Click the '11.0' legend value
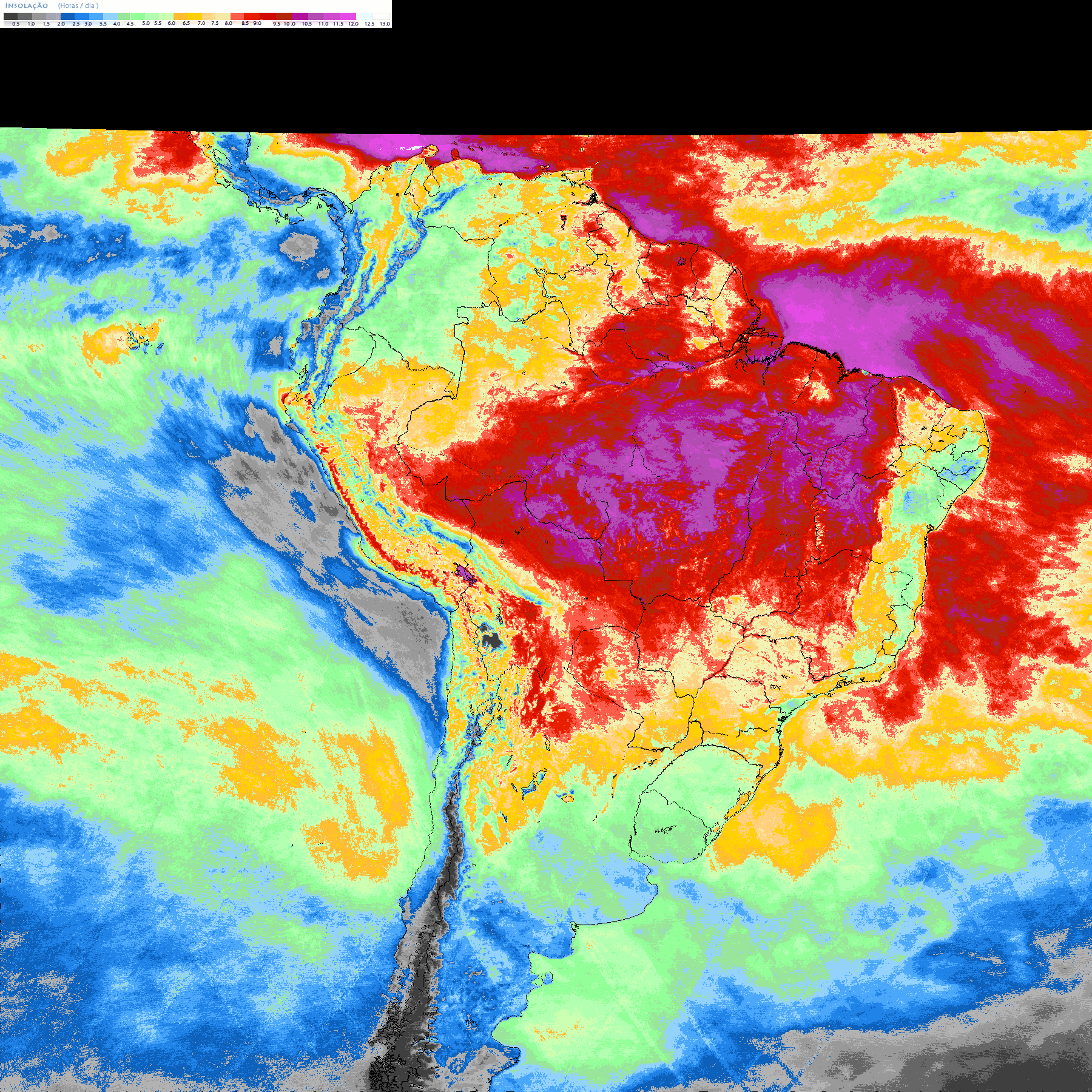 coord(323,24)
